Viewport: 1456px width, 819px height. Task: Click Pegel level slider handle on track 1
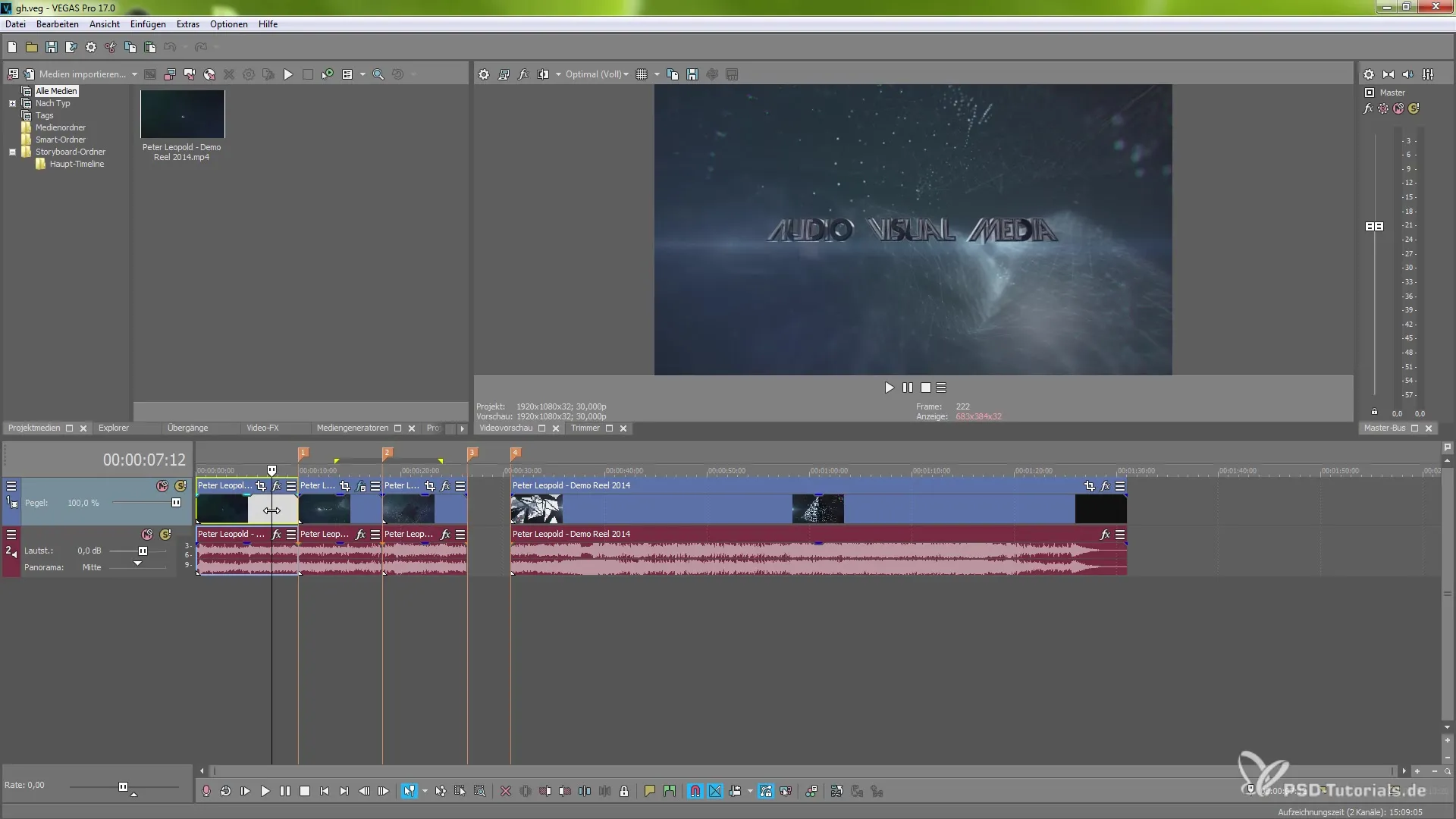176,503
